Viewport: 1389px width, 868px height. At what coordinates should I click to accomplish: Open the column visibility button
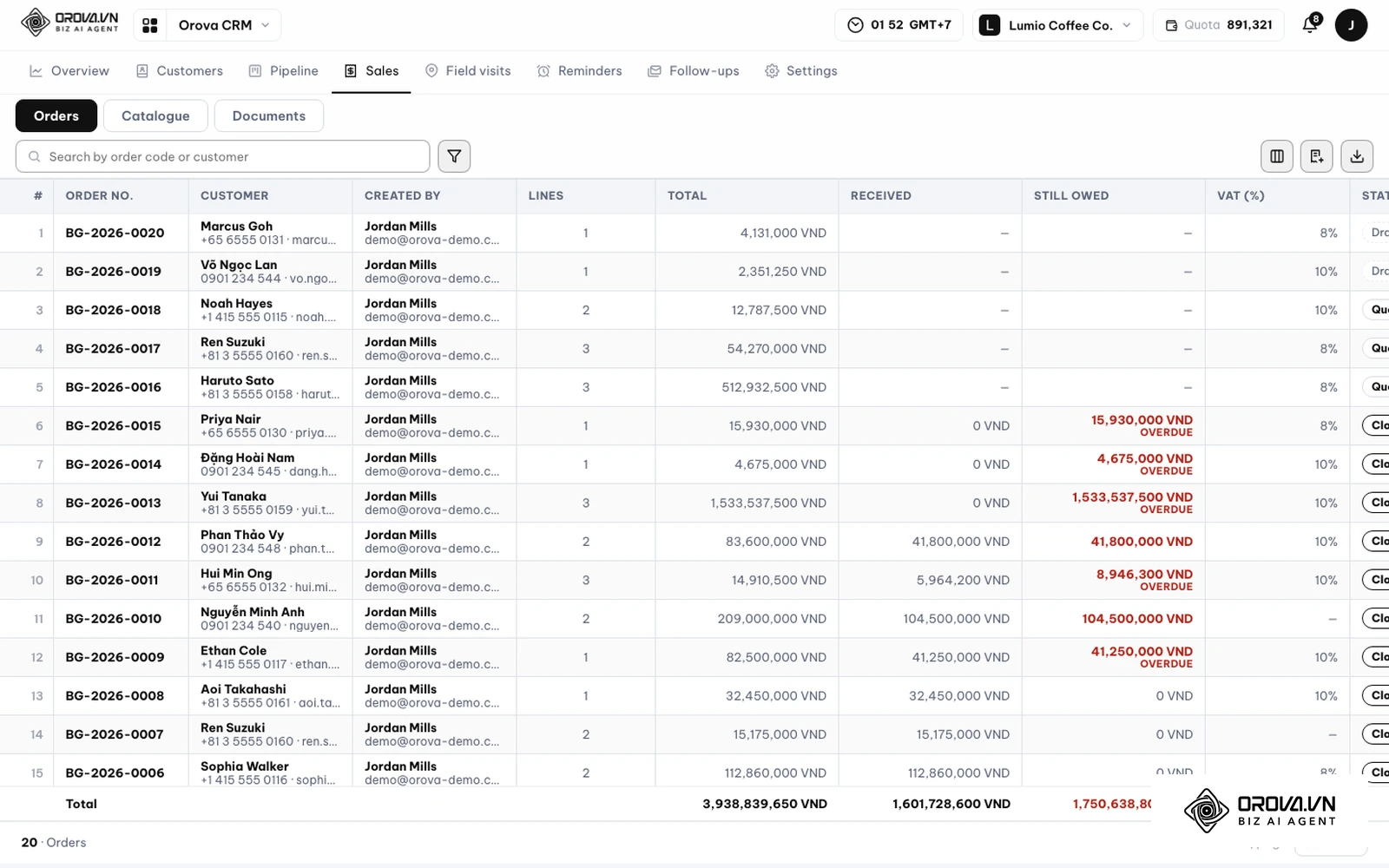tap(1277, 156)
